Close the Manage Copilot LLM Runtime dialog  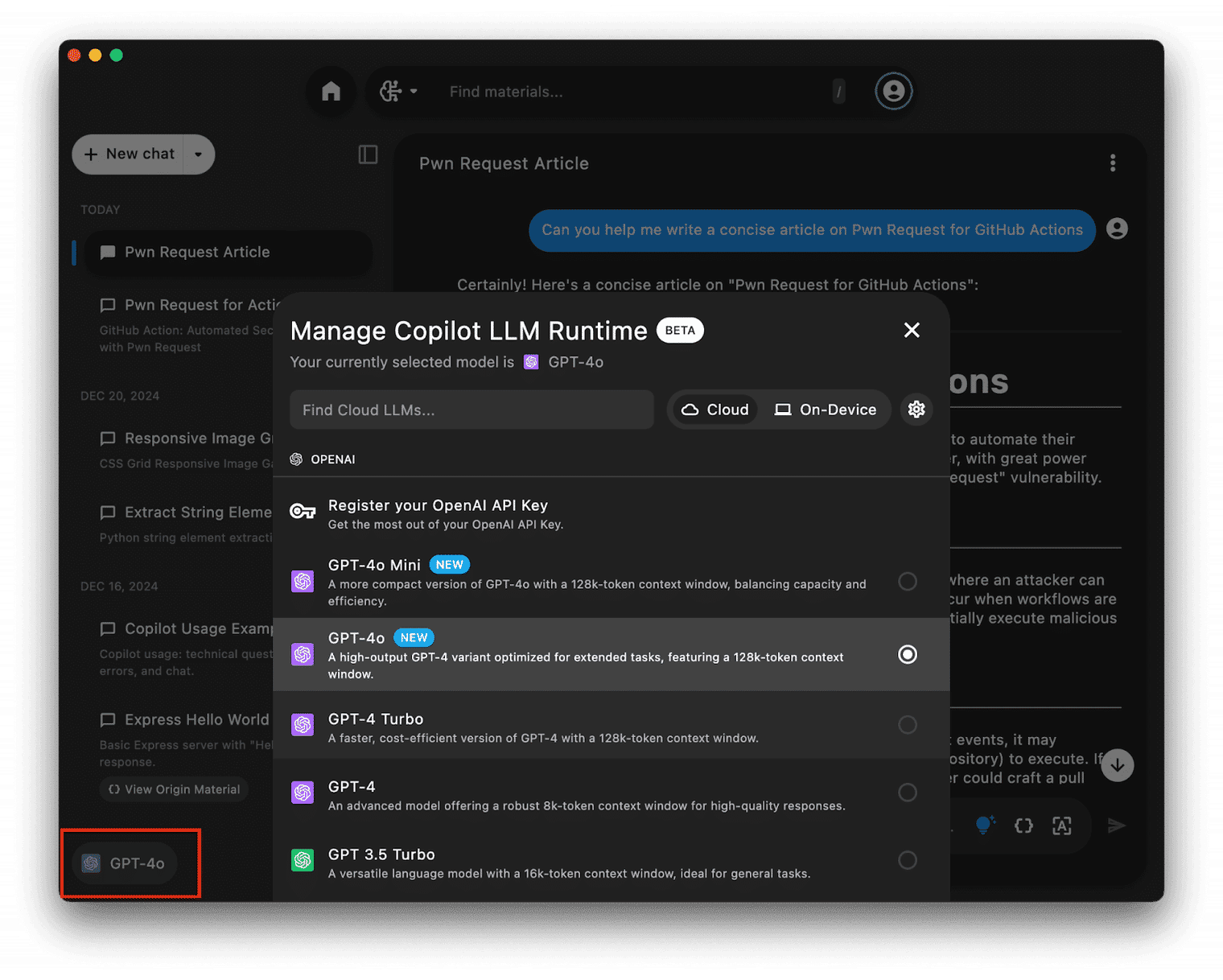click(912, 330)
